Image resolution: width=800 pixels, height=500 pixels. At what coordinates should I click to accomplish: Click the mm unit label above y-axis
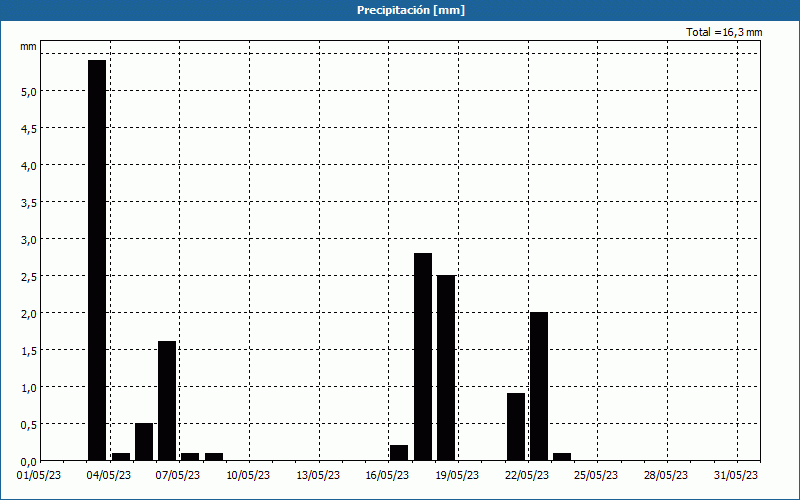click(28, 46)
